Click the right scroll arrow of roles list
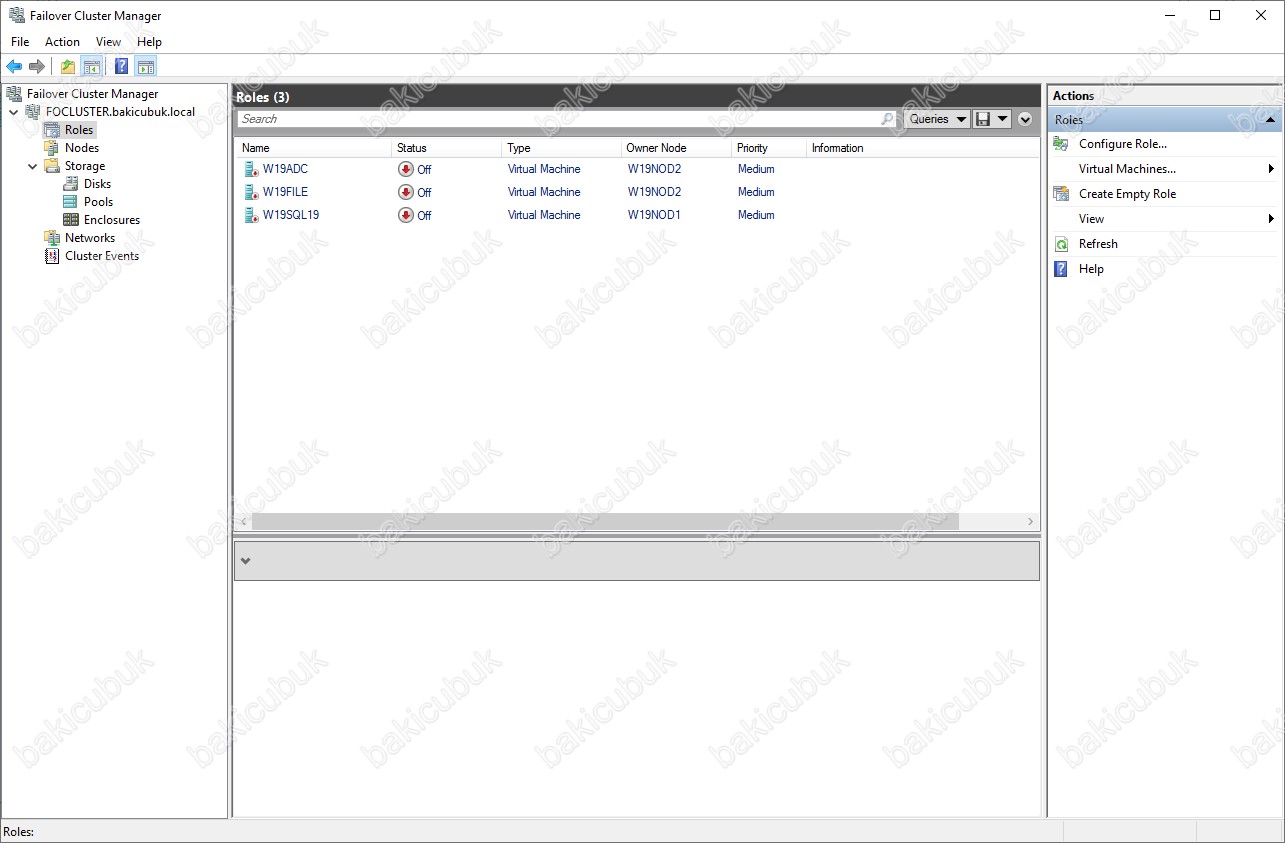This screenshot has width=1285, height=843. (x=1031, y=522)
